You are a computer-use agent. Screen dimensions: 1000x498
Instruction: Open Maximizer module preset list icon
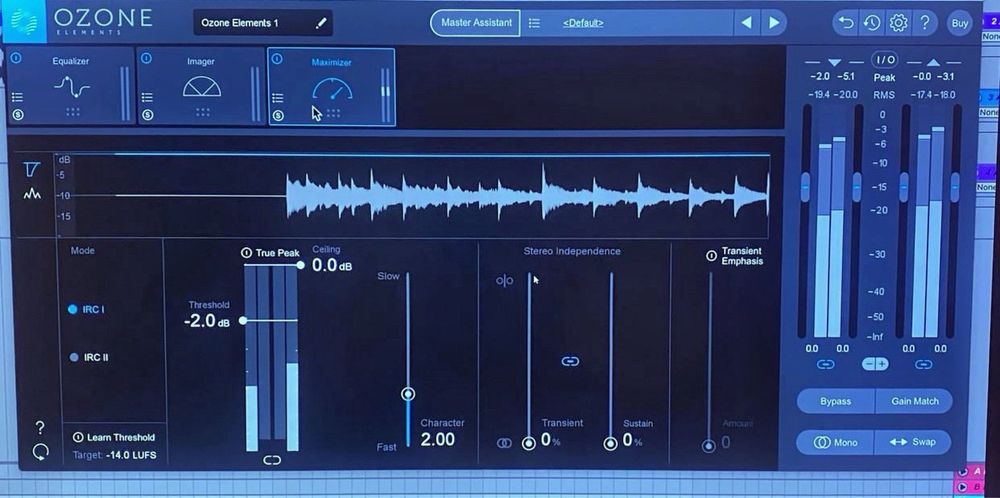pyautogui.click(x=277, y=98)
